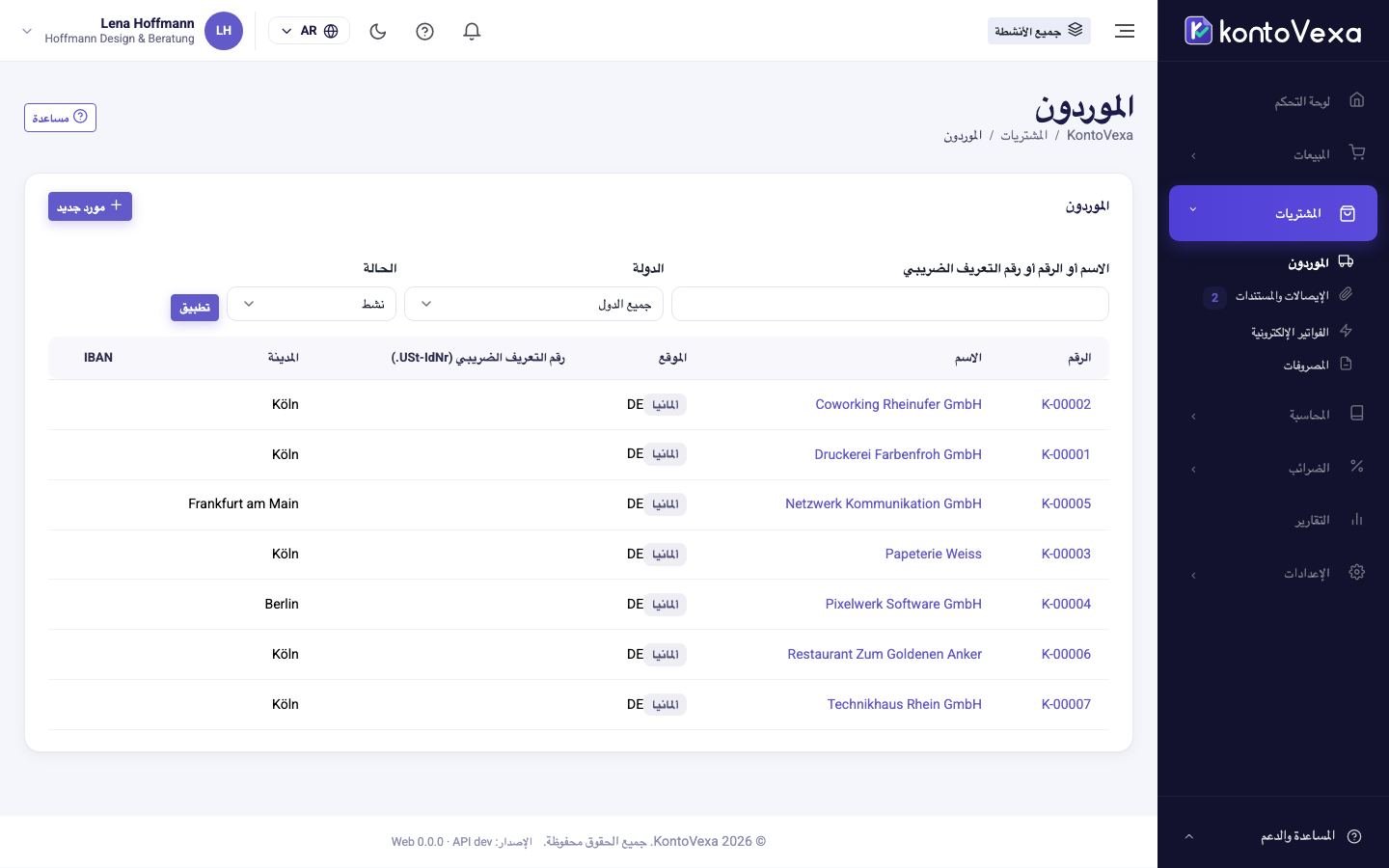Click the sales shopping cart icon
This screenshot has width=1389, height=868.
(x=1357, y=152)
